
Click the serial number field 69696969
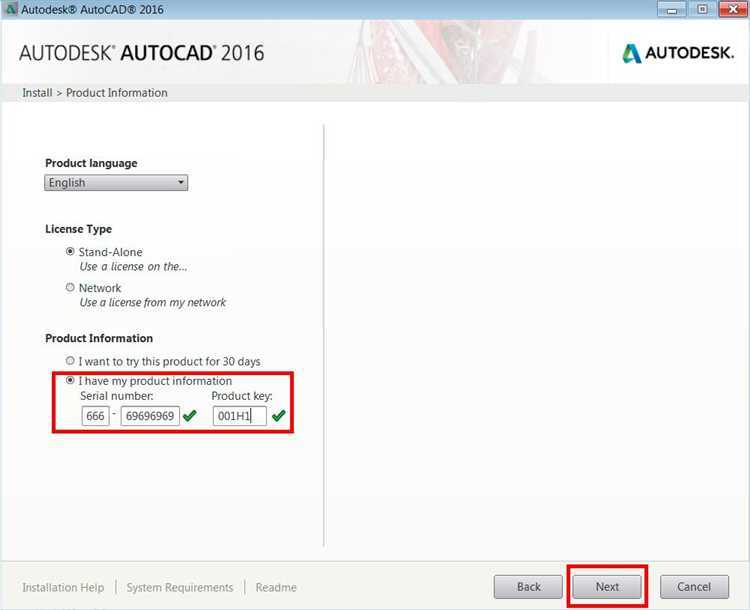(x=150, y=416)
